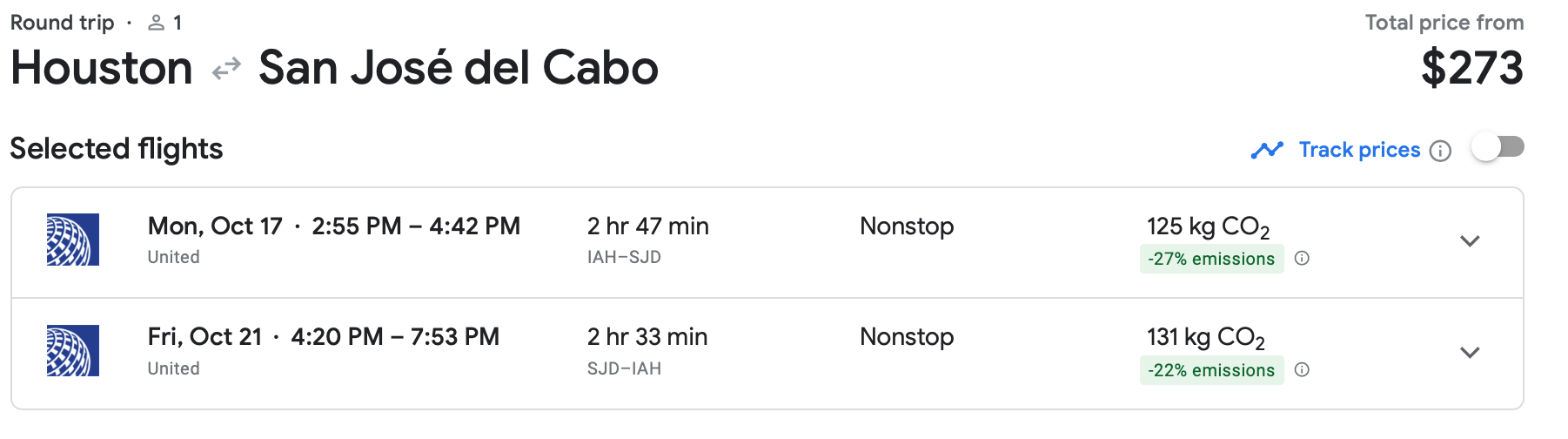
Task: Click the Track prices chart line icon
Action: (x=1267, y=151)
